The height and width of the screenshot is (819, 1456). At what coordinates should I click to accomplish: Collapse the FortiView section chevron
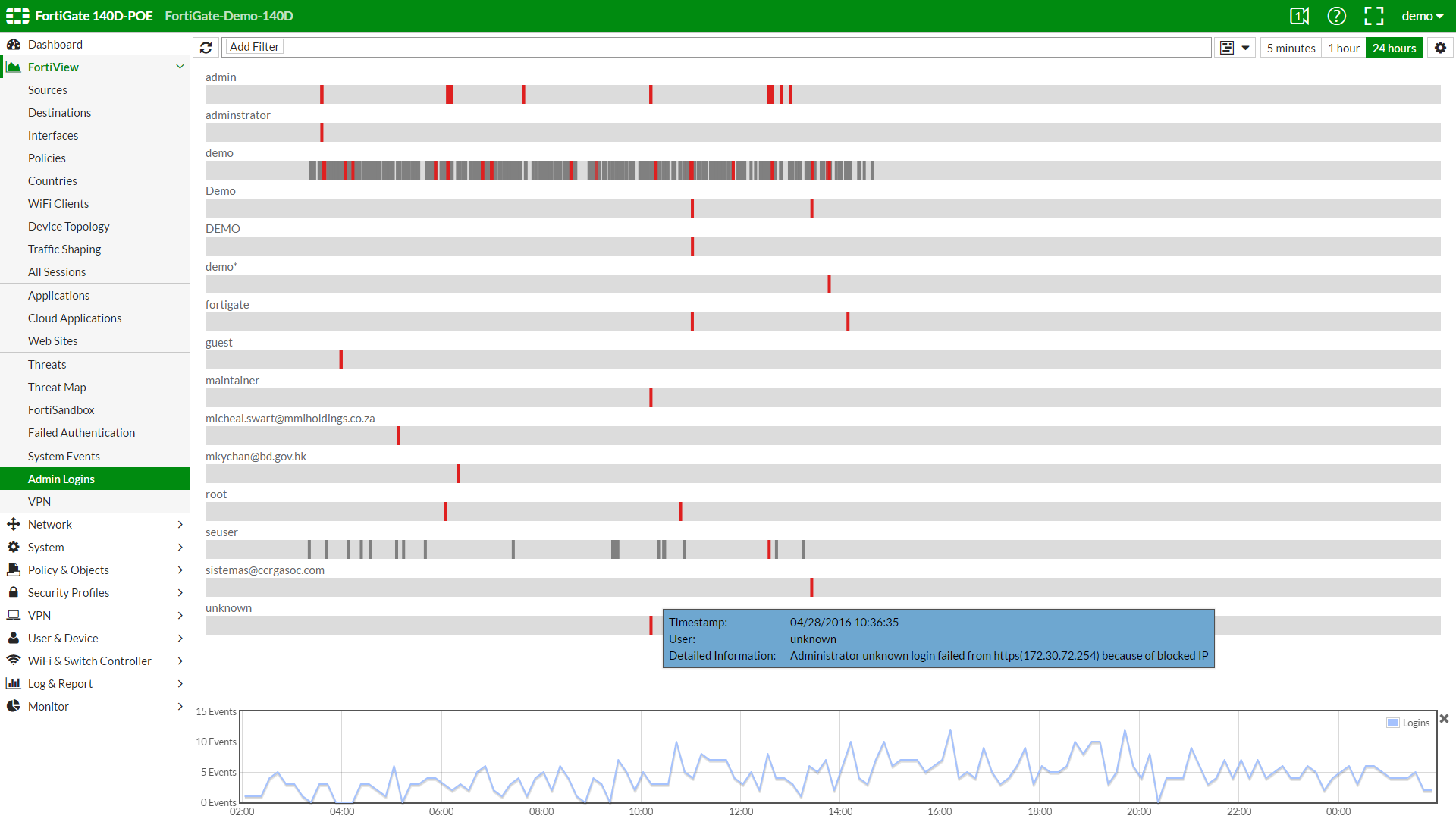(x=180, y=67)
